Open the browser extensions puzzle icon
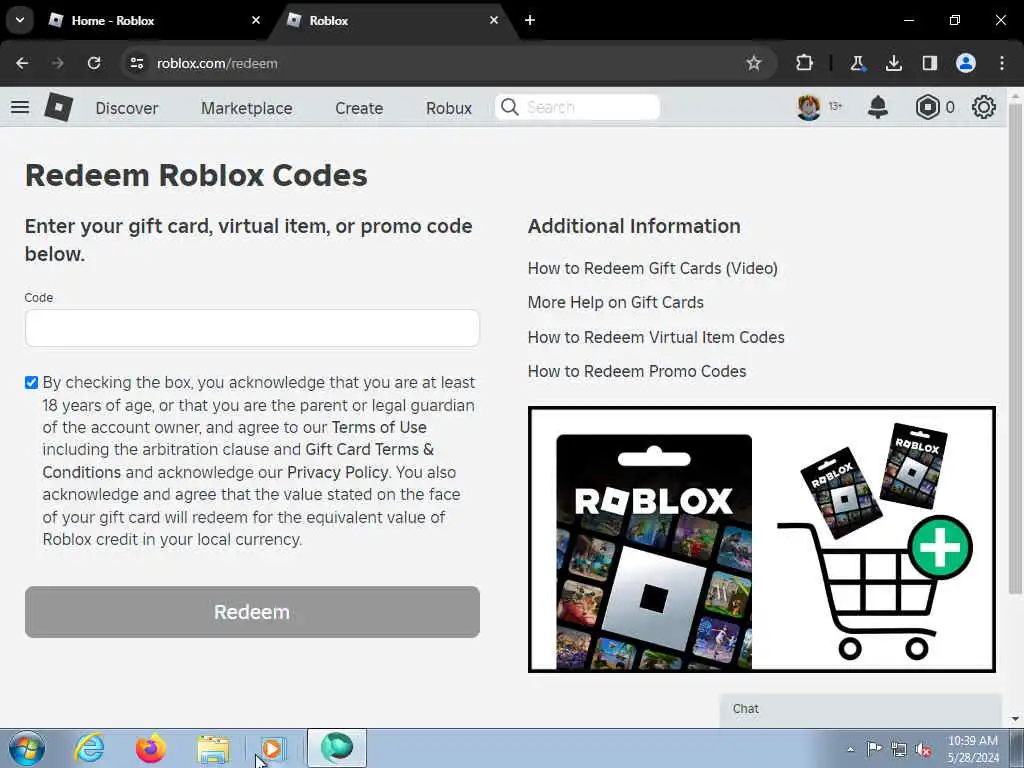The height and width of the screenshot is (768, 1024). click(804, 63)
